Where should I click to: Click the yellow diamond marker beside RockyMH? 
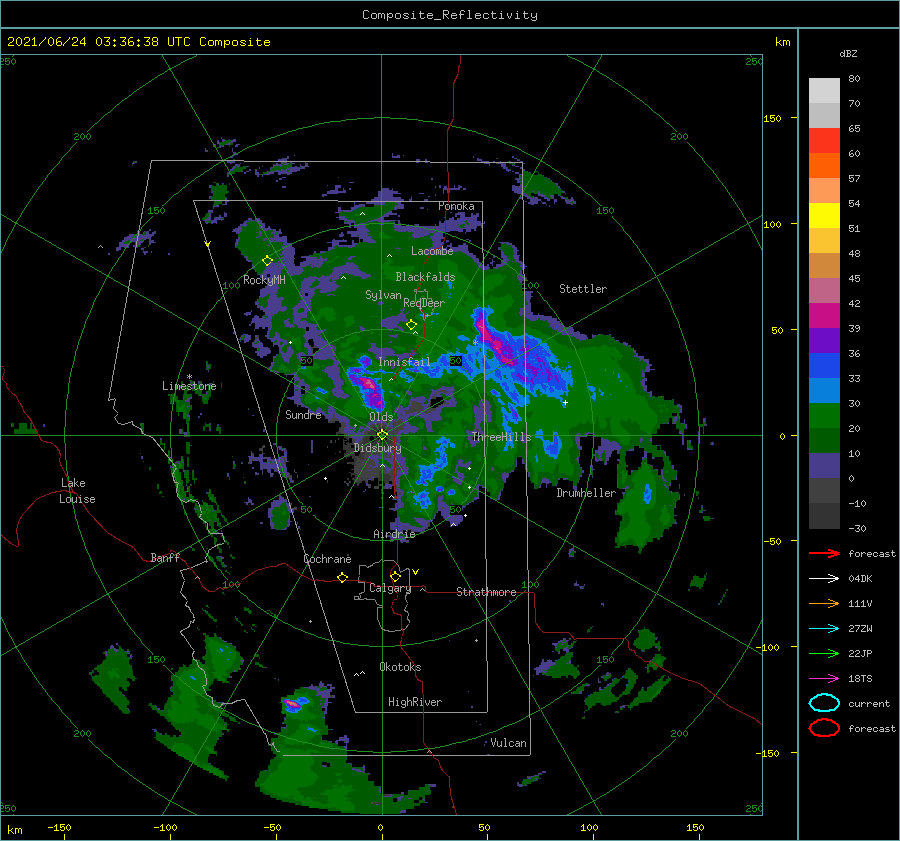point(267,261)
